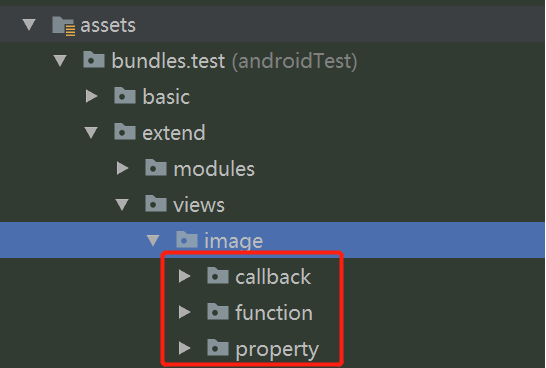Viewport: 546px width, 368px height.
Task: Click the callback package folder icon
Action: 218,276
